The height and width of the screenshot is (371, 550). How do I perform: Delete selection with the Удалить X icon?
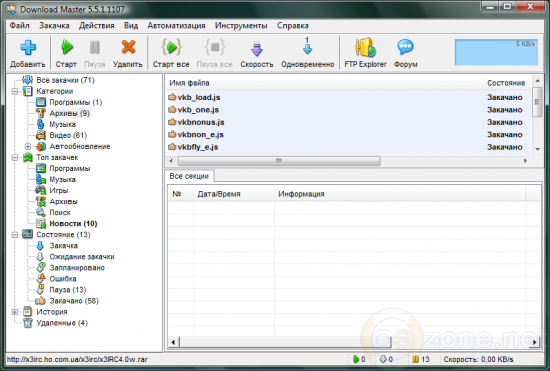point(128,47)
